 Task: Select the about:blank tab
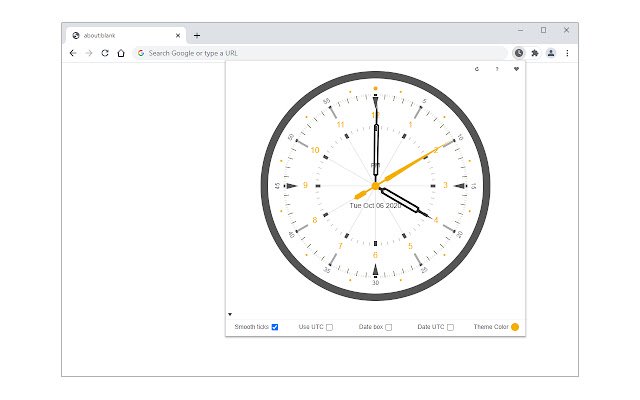click(126, 36)
